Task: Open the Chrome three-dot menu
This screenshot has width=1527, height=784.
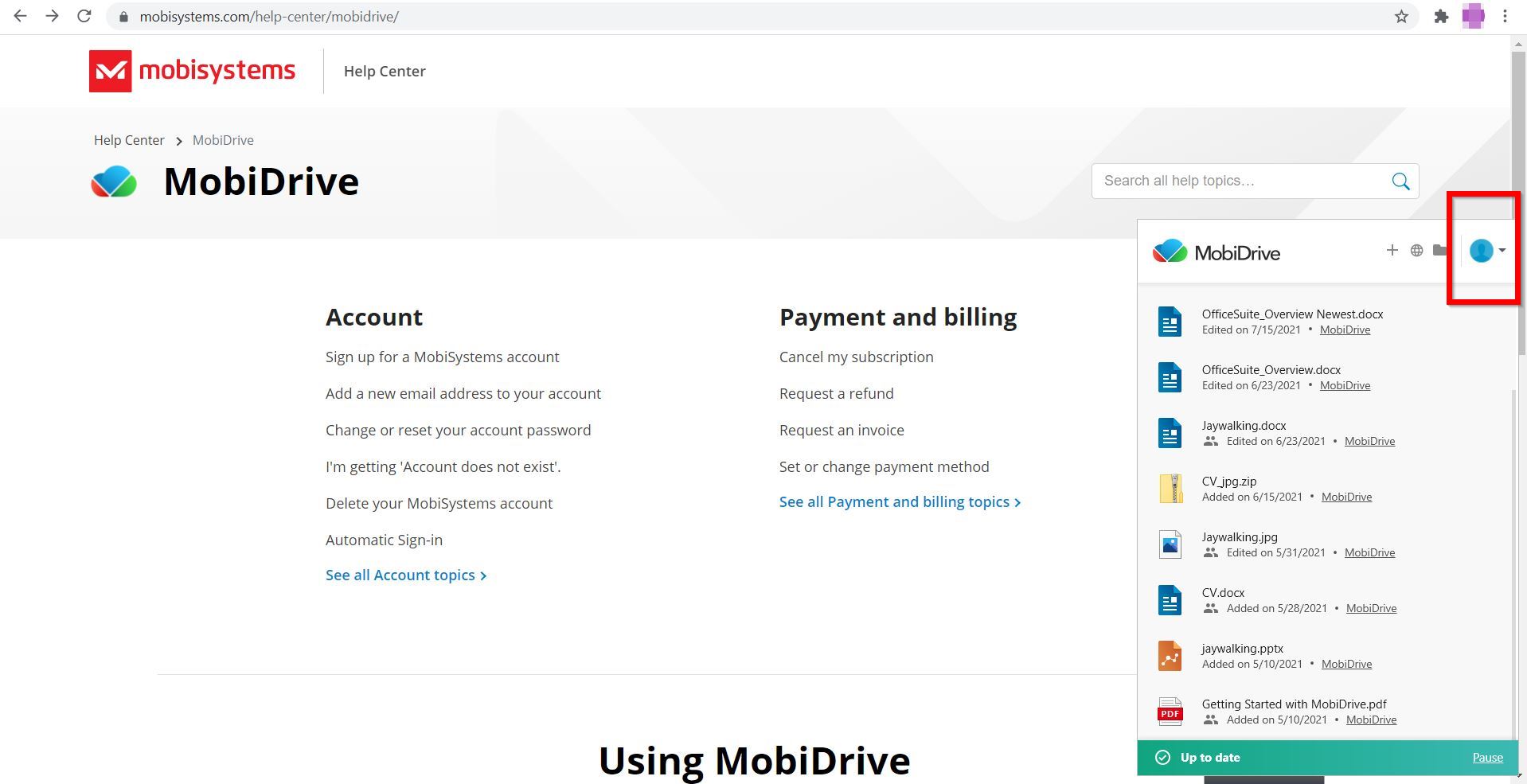Action: [x=1505, y=16]
